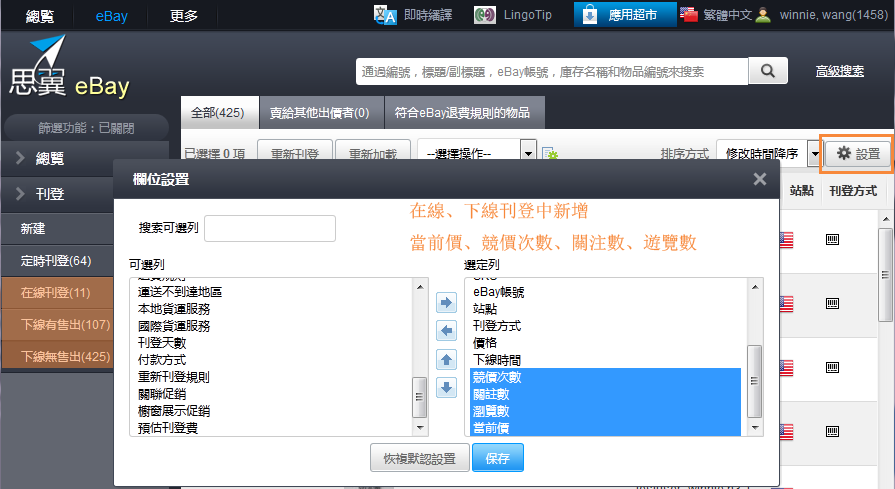
Task: Select 競價次數 in selected columns
Action: point(606,377)
